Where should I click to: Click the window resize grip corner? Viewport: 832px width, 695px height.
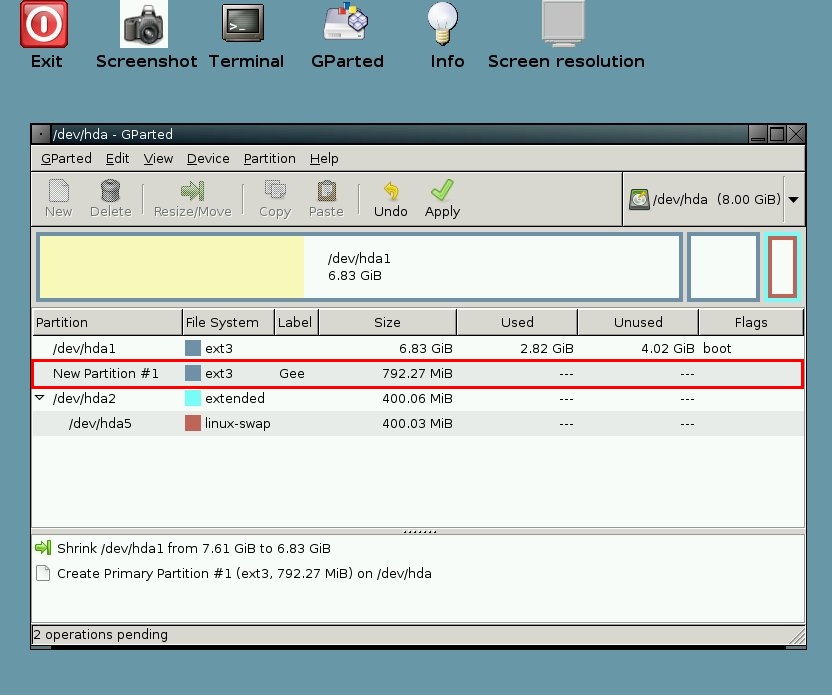click(796, 636)
